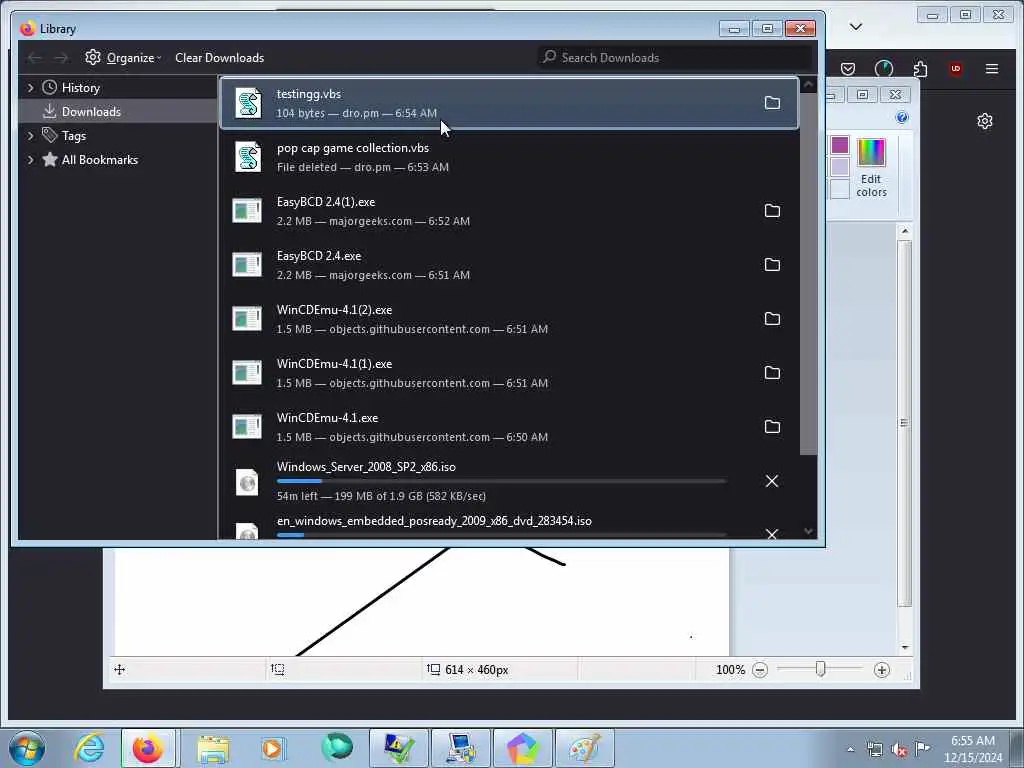Image resolution: width=1024 pixels, height=768 pixels.
Task: Click the WinCDEmu-4.1.exe file icon
Action: pos(247,426)
